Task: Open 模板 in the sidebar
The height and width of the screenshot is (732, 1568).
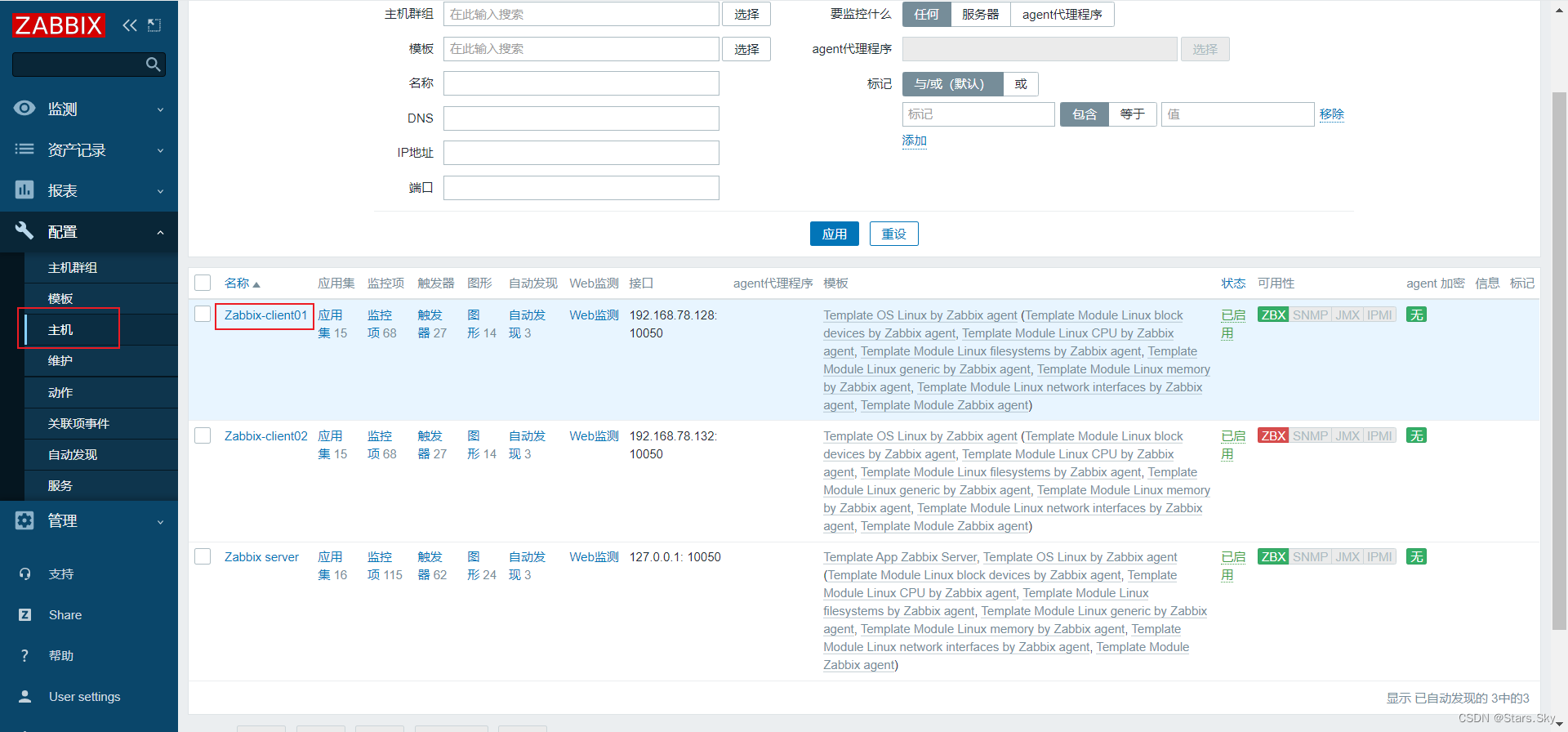Action: (x=101, y=298)
